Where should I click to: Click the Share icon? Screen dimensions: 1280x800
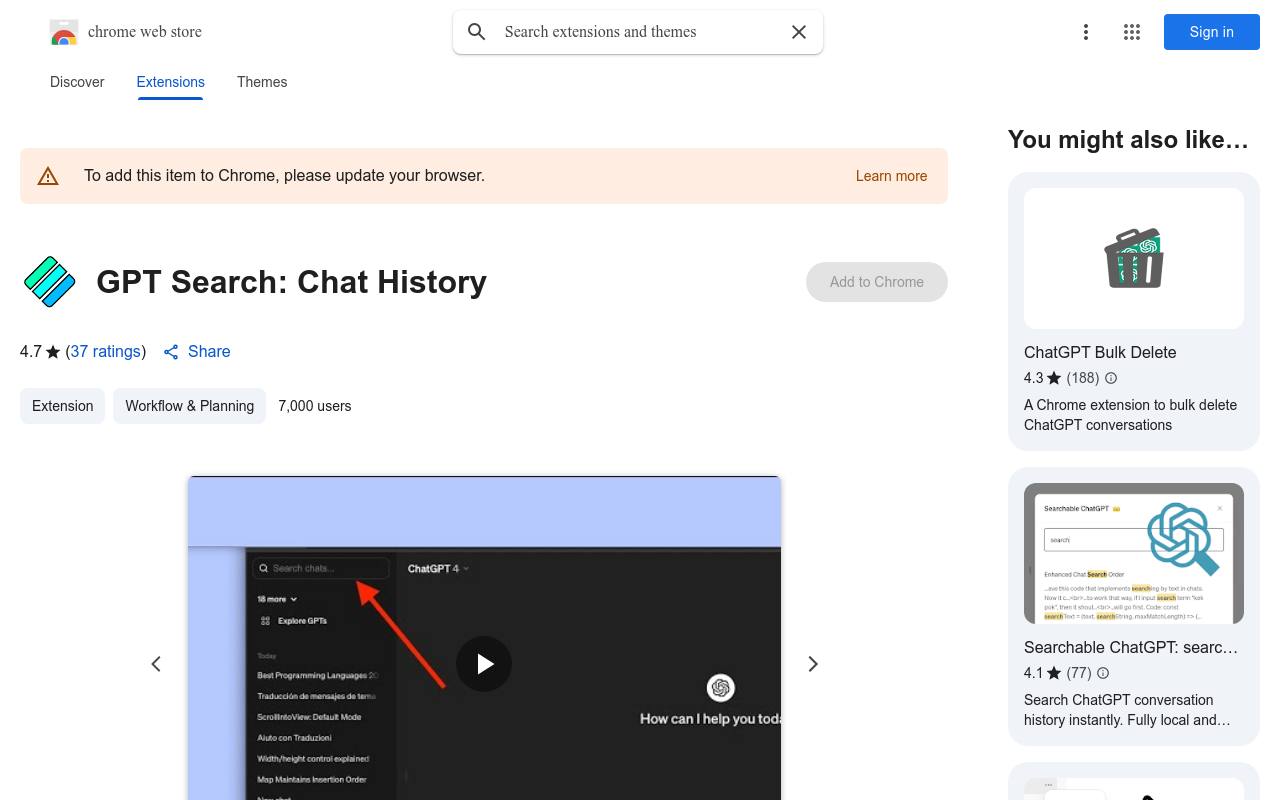click(171, 352)
